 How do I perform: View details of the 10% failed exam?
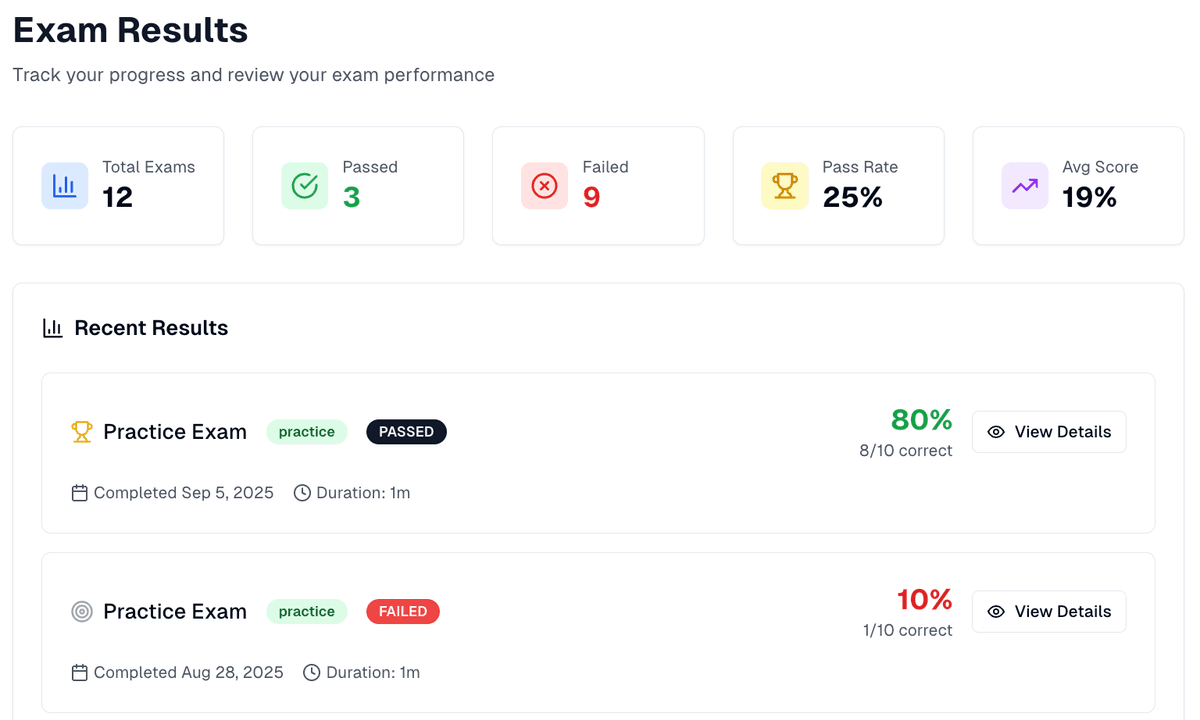coord(1049,612)
